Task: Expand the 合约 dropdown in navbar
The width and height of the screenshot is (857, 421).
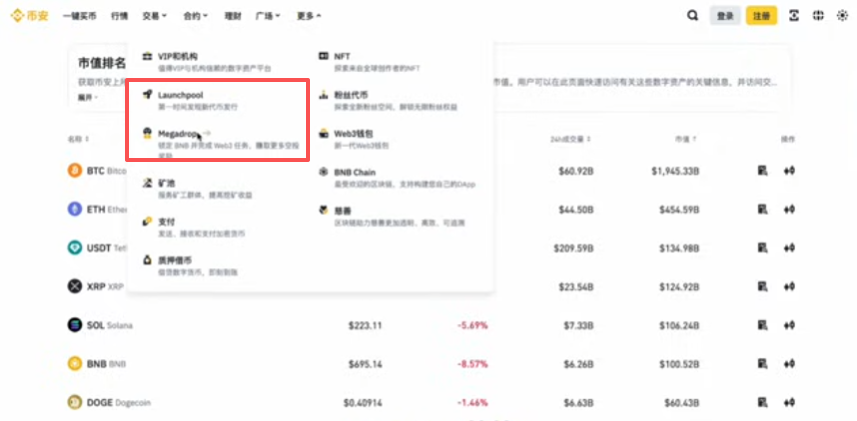Action: 196,16
